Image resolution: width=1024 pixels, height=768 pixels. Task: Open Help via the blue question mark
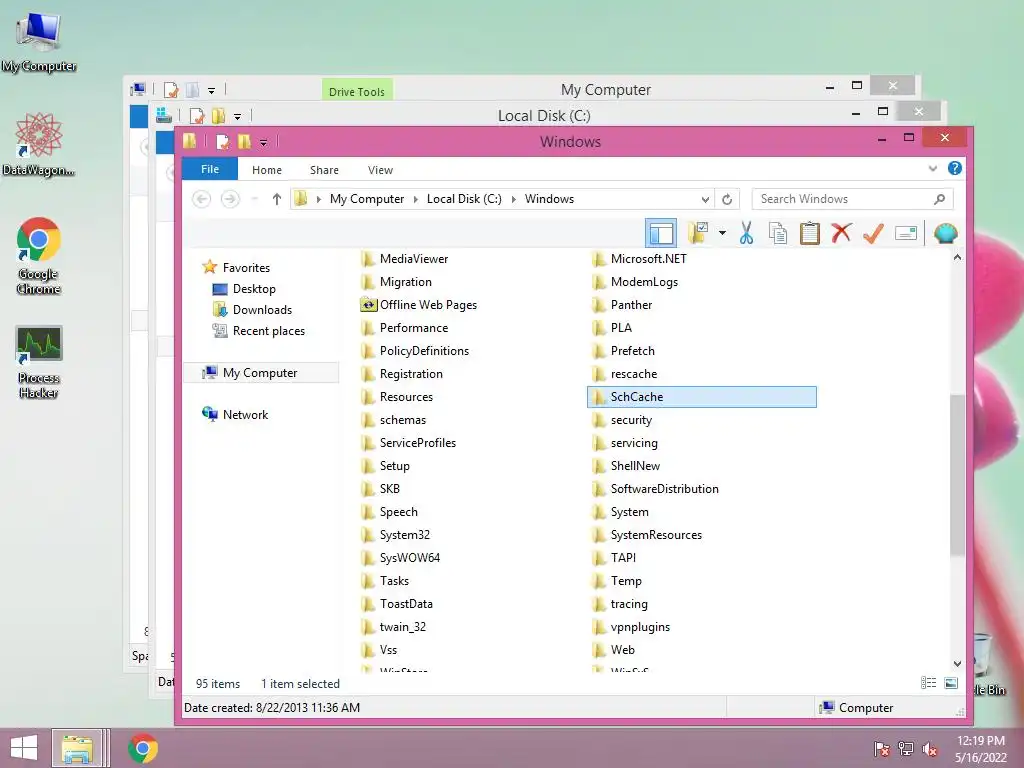[955, 168]
